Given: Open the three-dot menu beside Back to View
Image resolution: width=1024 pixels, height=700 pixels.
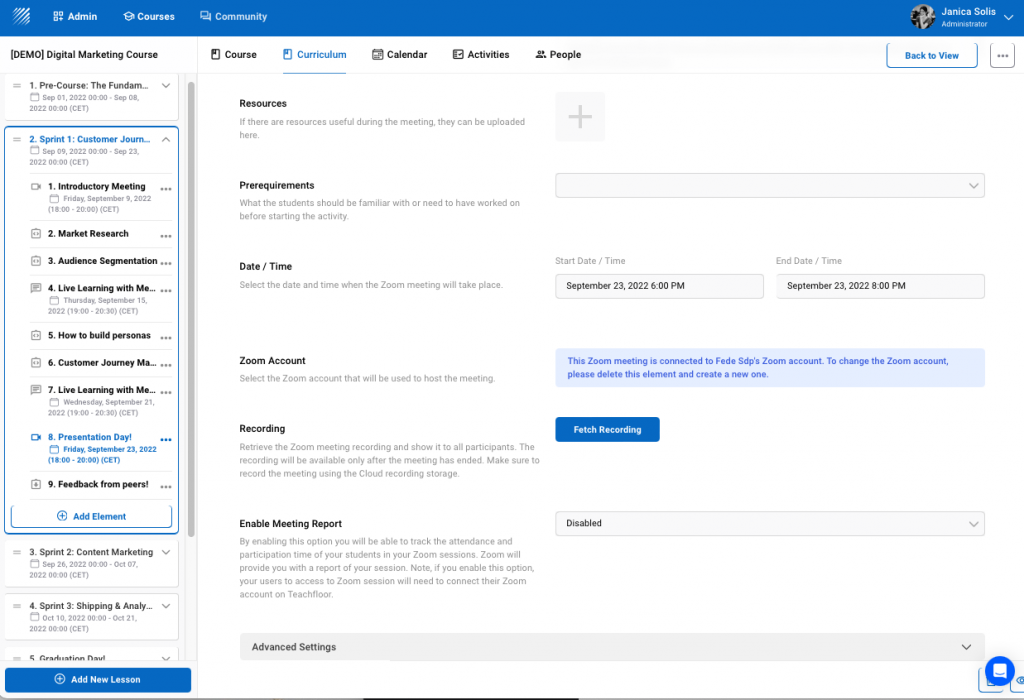Looking at the screenshot, I should click(x=1002, y=56).
